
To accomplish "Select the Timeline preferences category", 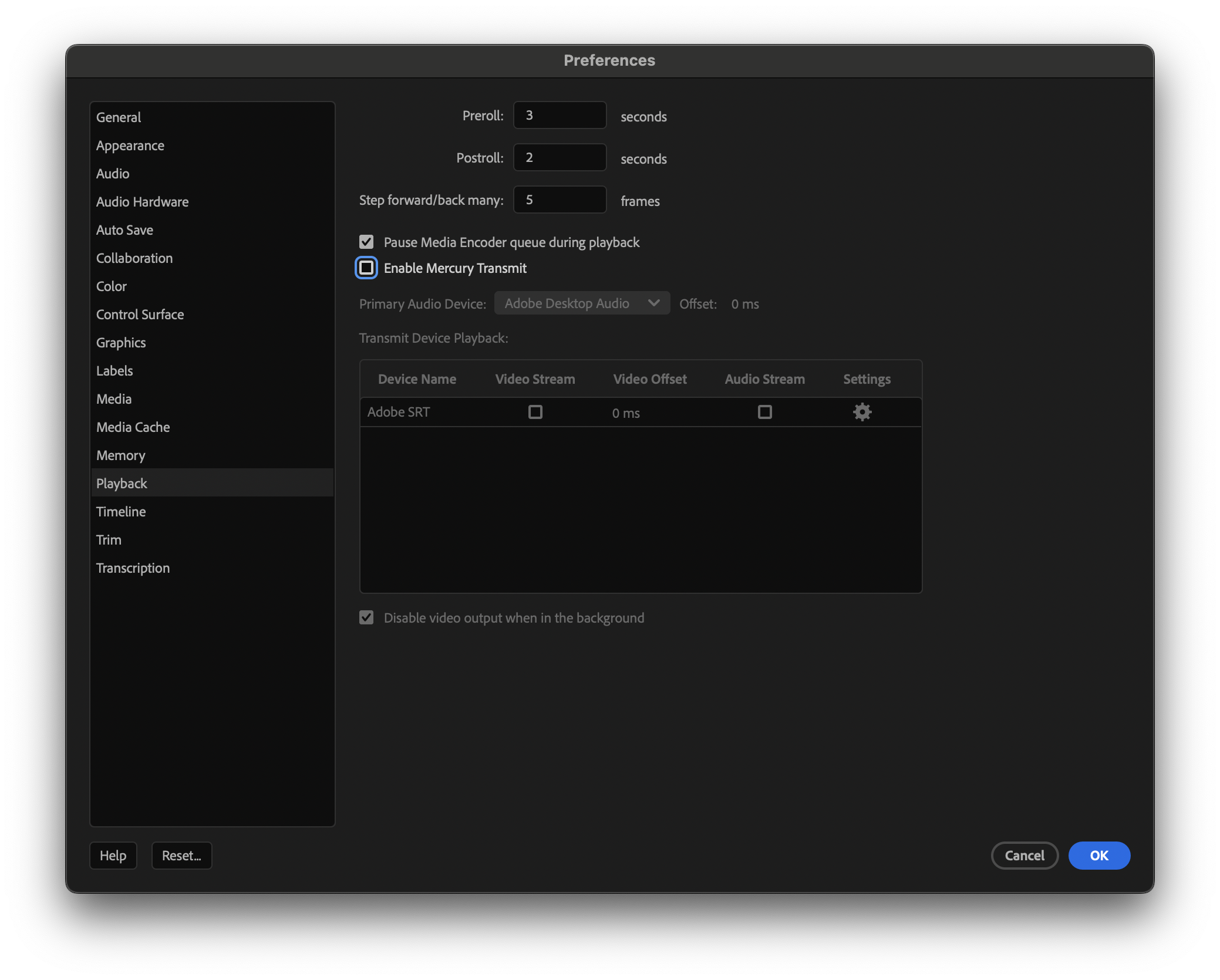I will 121,512.
